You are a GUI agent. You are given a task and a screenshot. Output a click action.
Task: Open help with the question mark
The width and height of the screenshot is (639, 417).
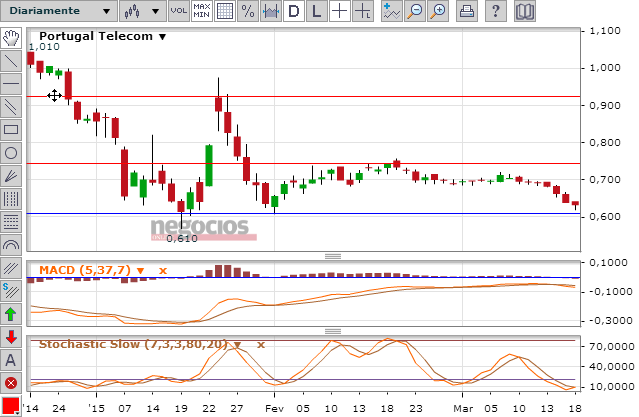(x=496, y=11)
